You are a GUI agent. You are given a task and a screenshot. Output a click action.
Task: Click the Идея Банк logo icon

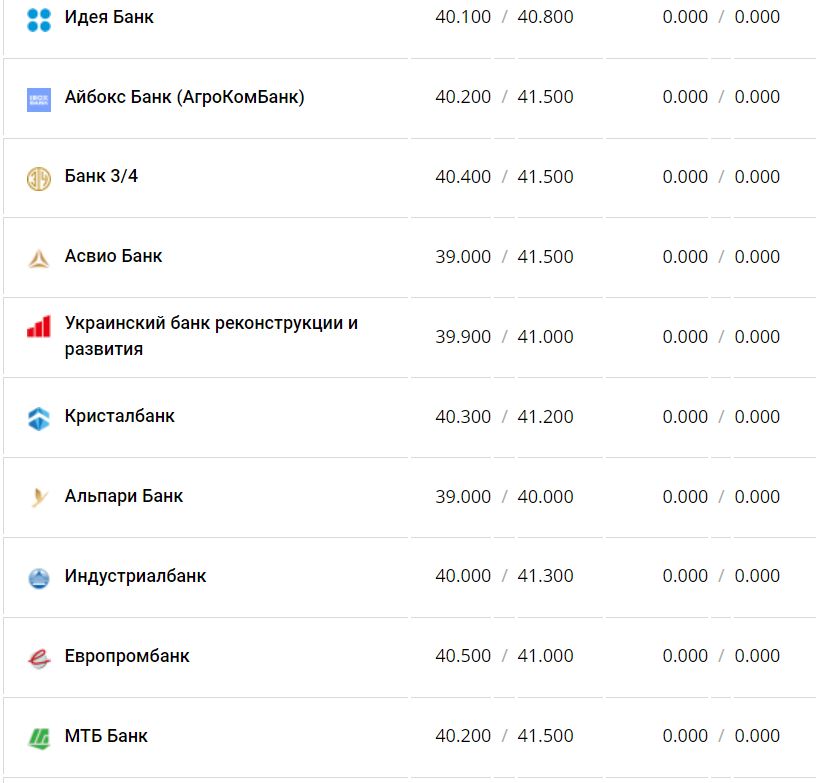pyautogui.click(x=38, y=19)
